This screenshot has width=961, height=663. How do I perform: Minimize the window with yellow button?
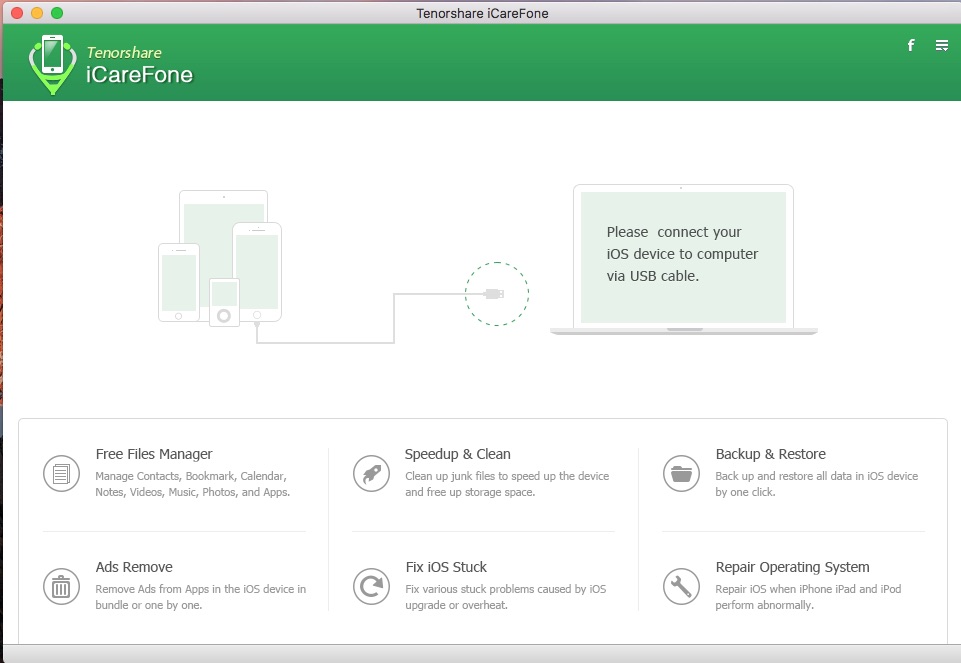click(37, 13)
